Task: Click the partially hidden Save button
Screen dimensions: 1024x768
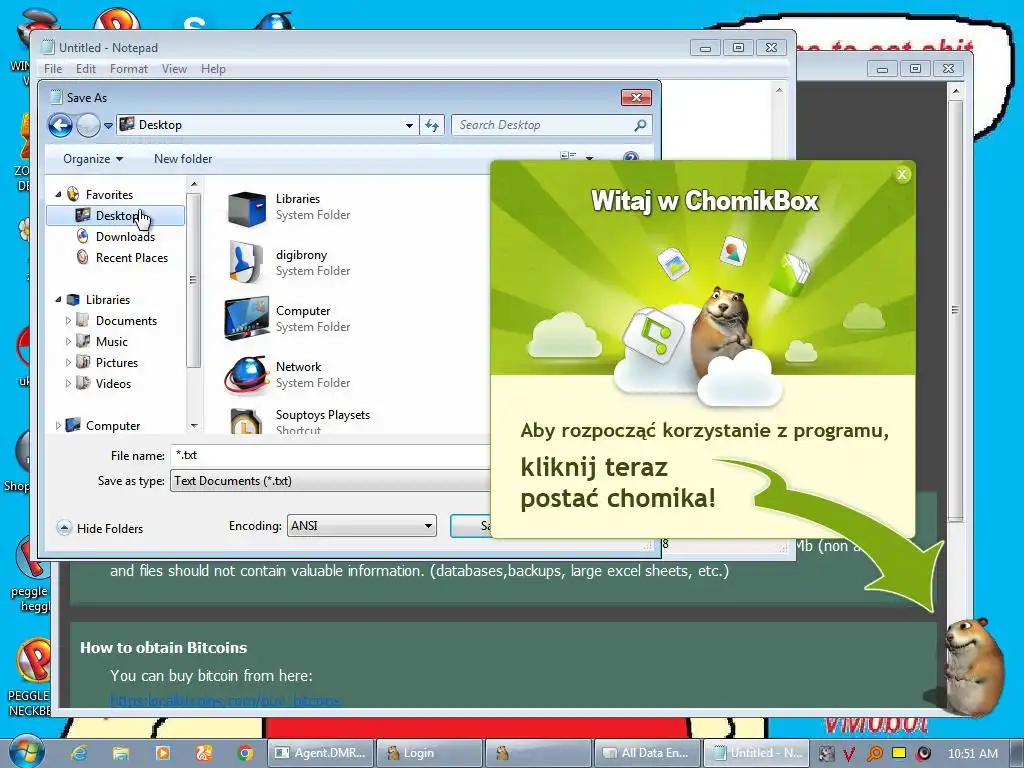Action: pos(470,526)
